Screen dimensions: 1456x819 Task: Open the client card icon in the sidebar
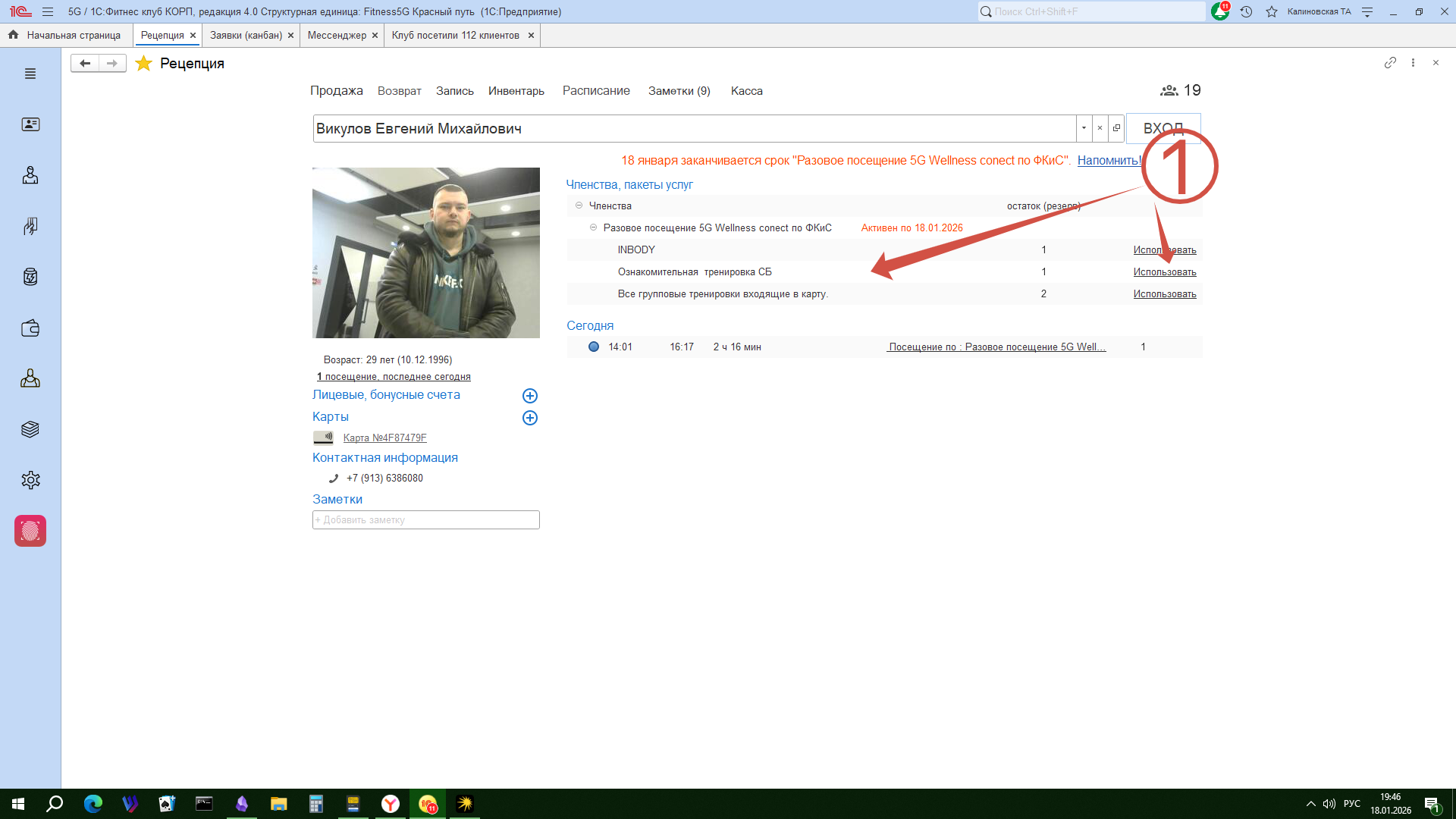pos(30,124)
